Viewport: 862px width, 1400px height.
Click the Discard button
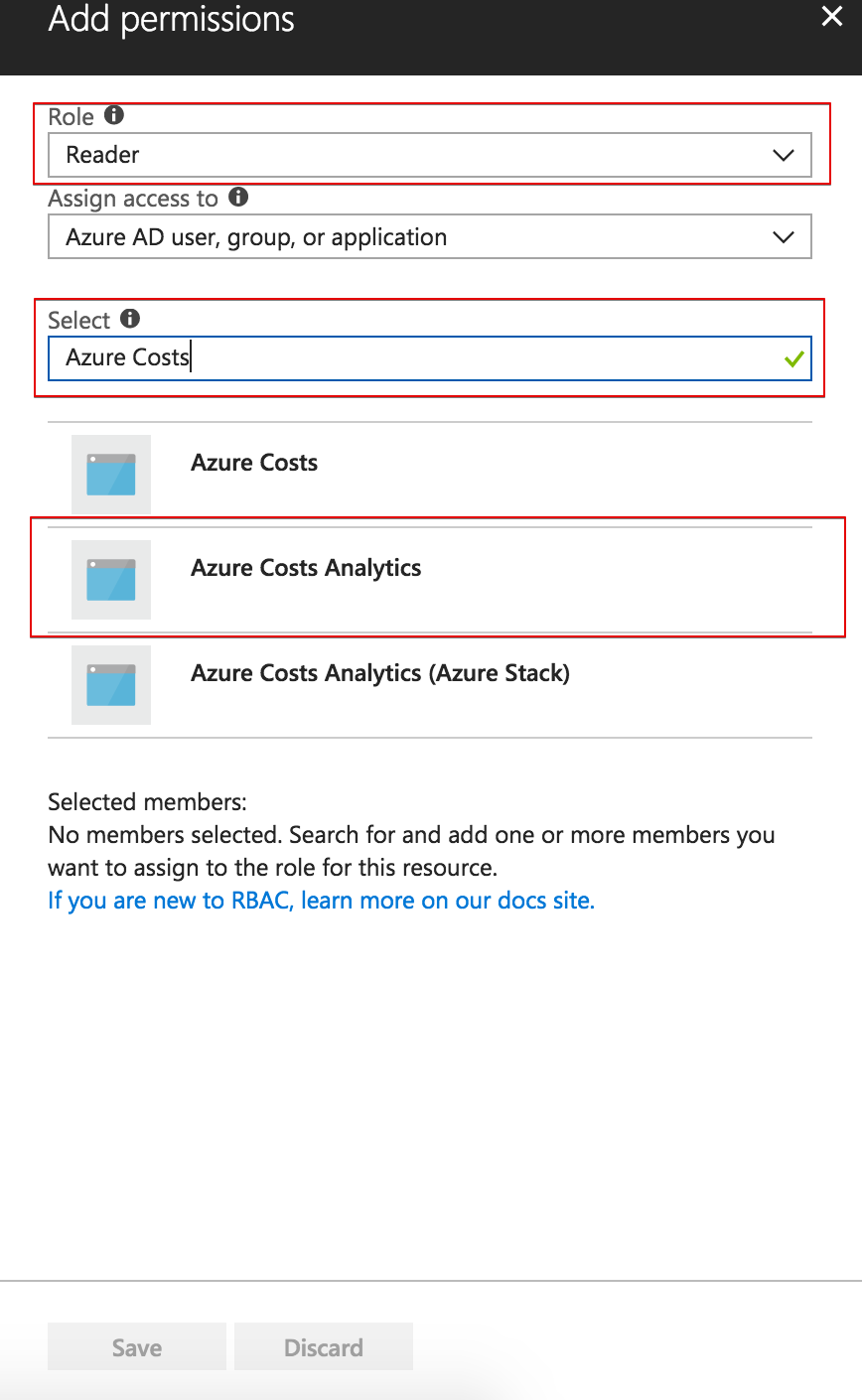[x=324, y=1347]
